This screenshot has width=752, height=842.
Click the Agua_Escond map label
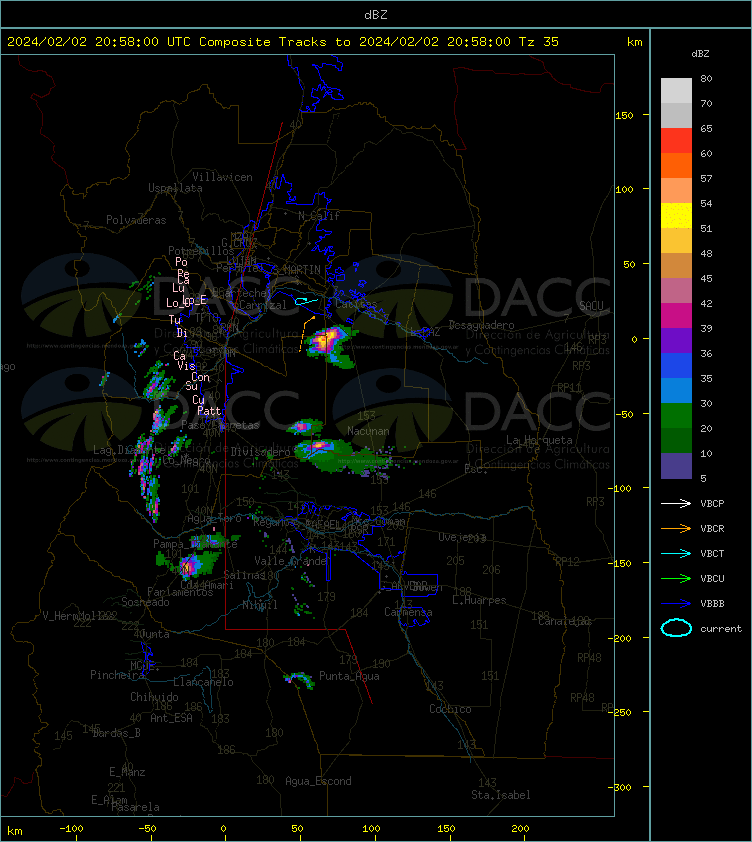coord(318,781)
